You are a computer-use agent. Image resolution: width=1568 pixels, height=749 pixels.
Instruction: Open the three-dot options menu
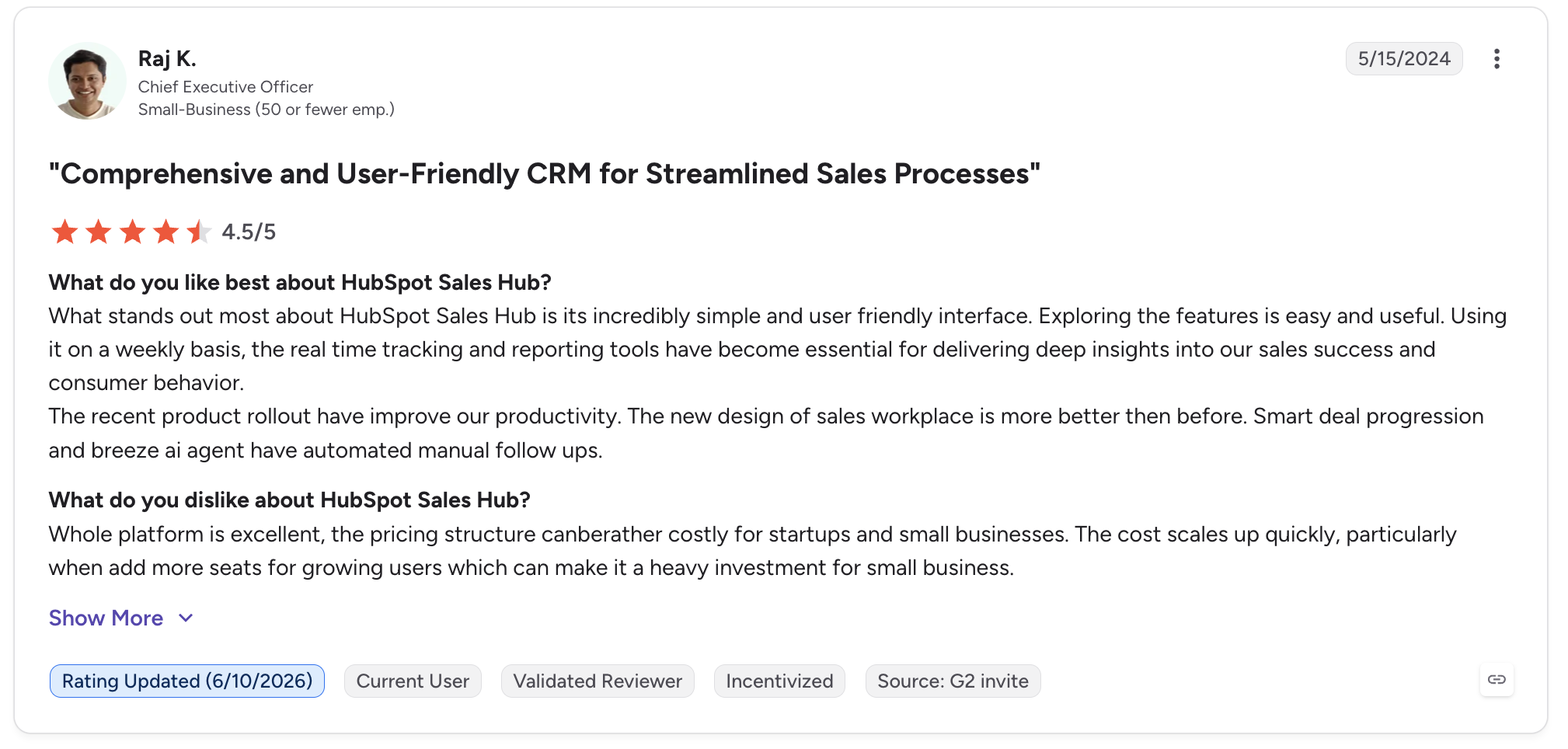coord(1497,59)
